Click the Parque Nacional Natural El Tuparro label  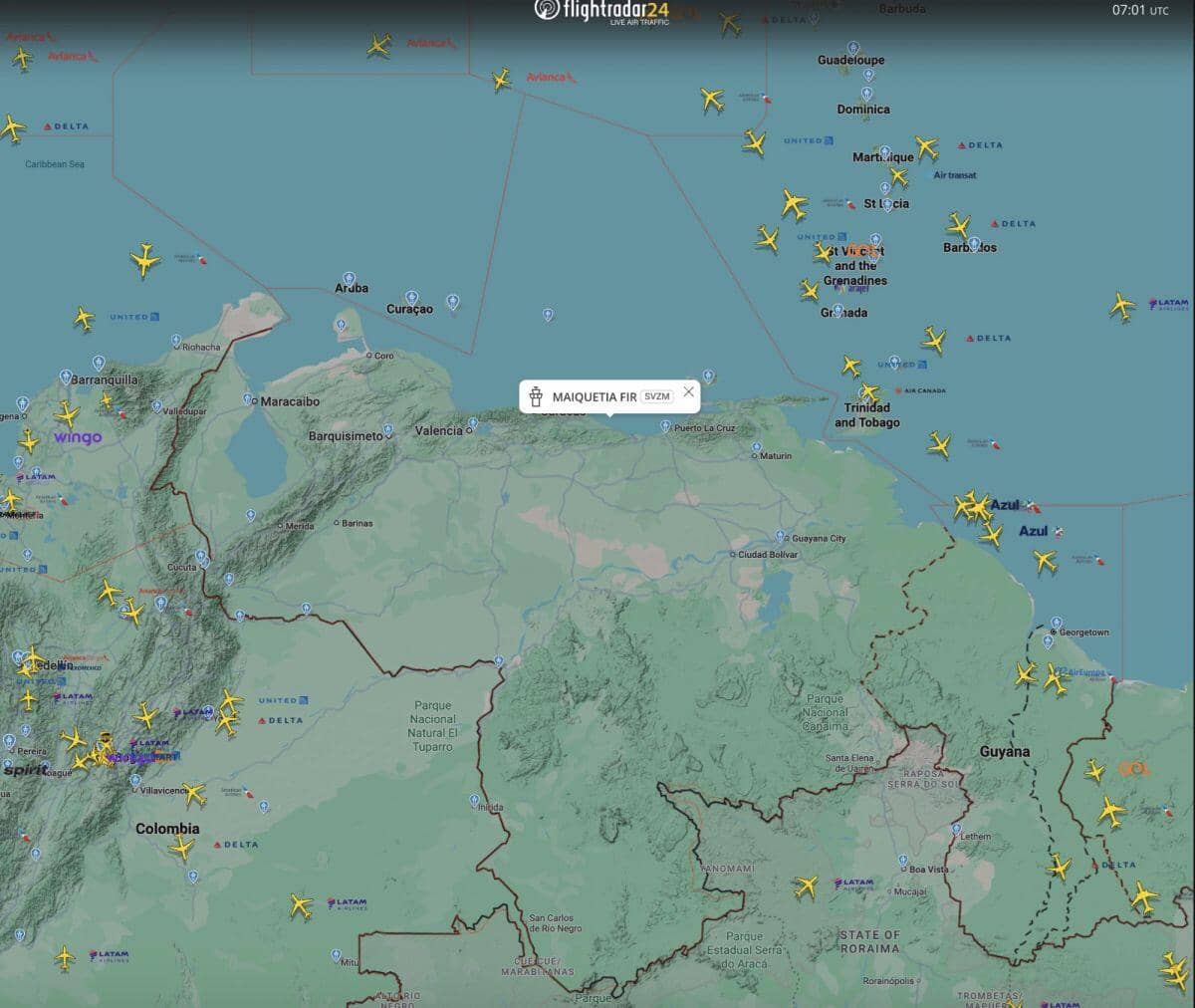pos(433,726)
